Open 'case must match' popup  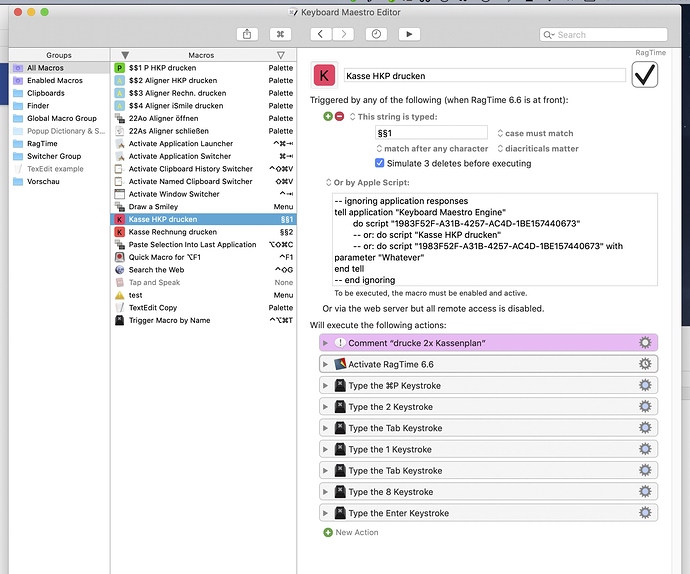point(535,133)
